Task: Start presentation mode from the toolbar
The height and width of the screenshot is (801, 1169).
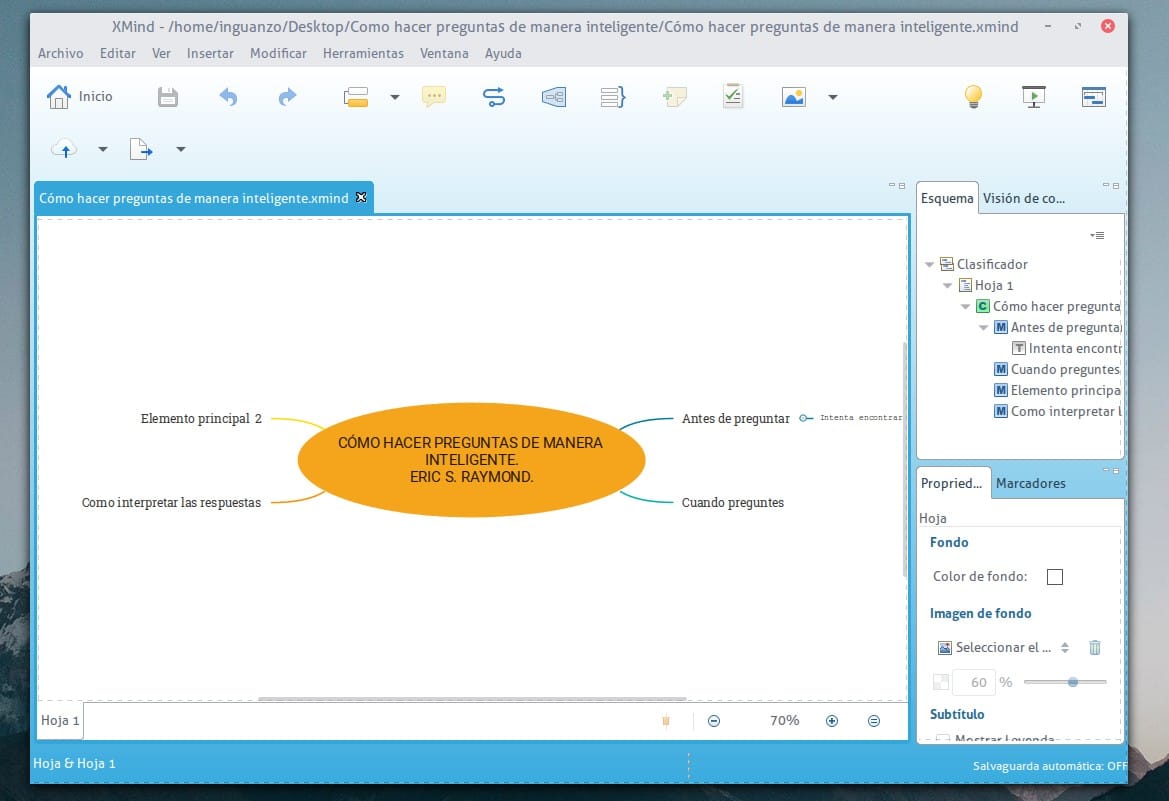Action: (1033, 97)
